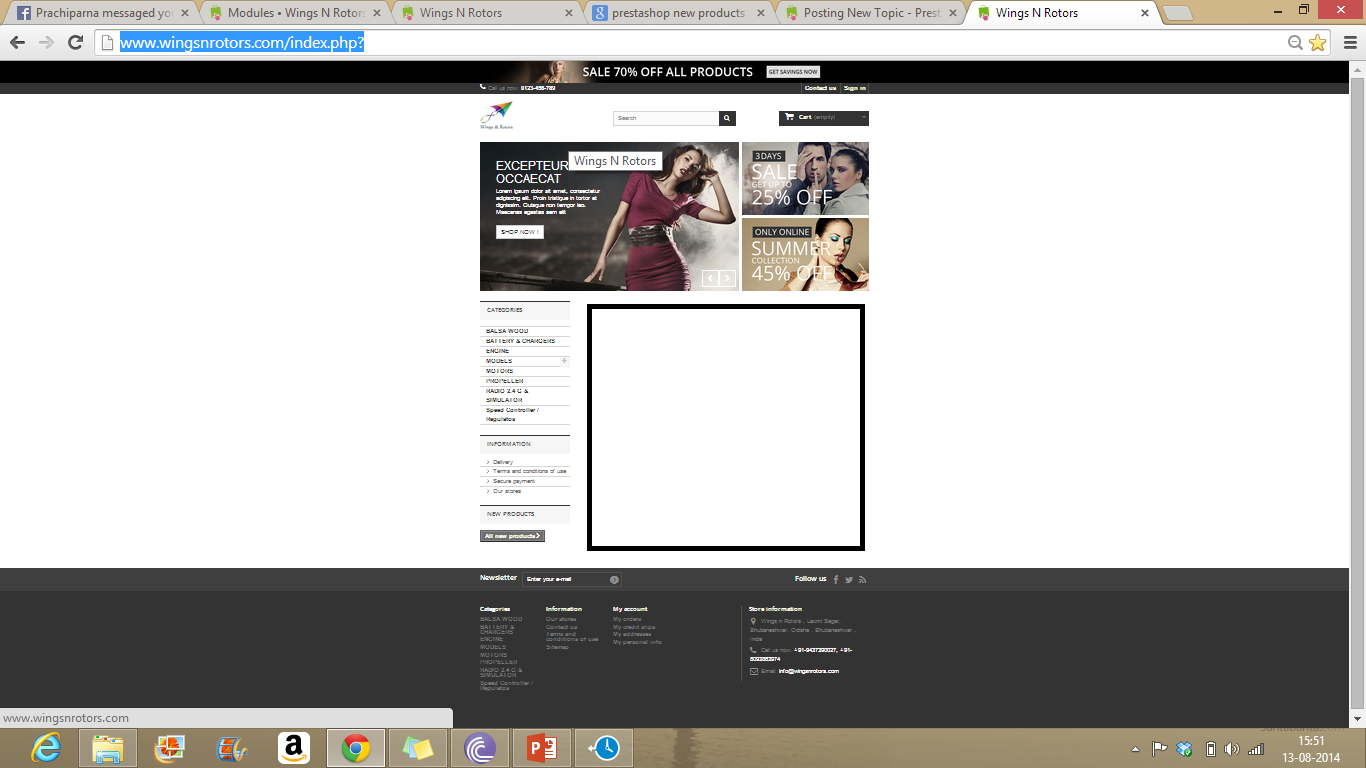Click the Wings N Rotors site logo

click(497, 116)
